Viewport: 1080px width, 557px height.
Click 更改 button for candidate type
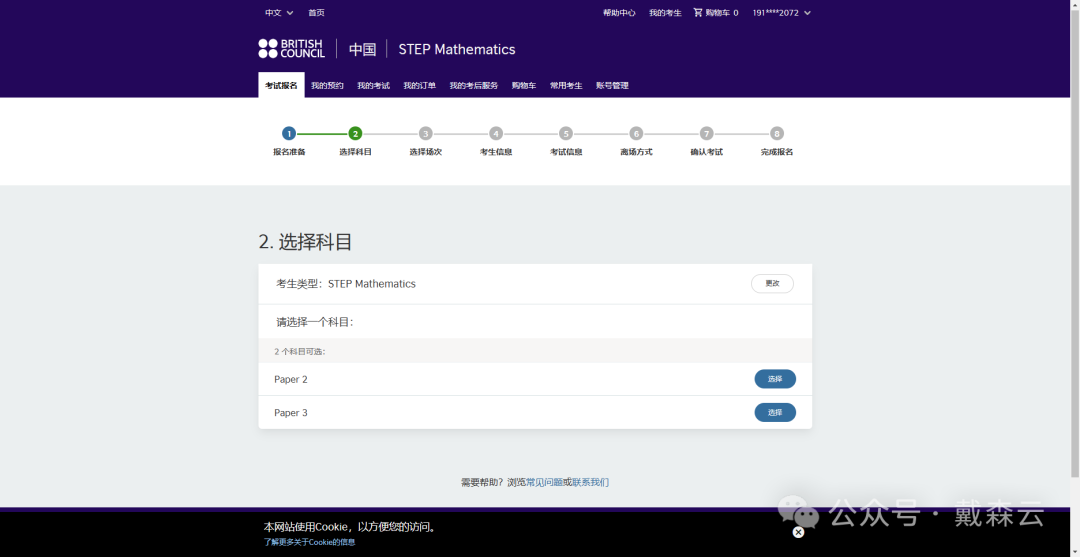[x=772, y=284]
